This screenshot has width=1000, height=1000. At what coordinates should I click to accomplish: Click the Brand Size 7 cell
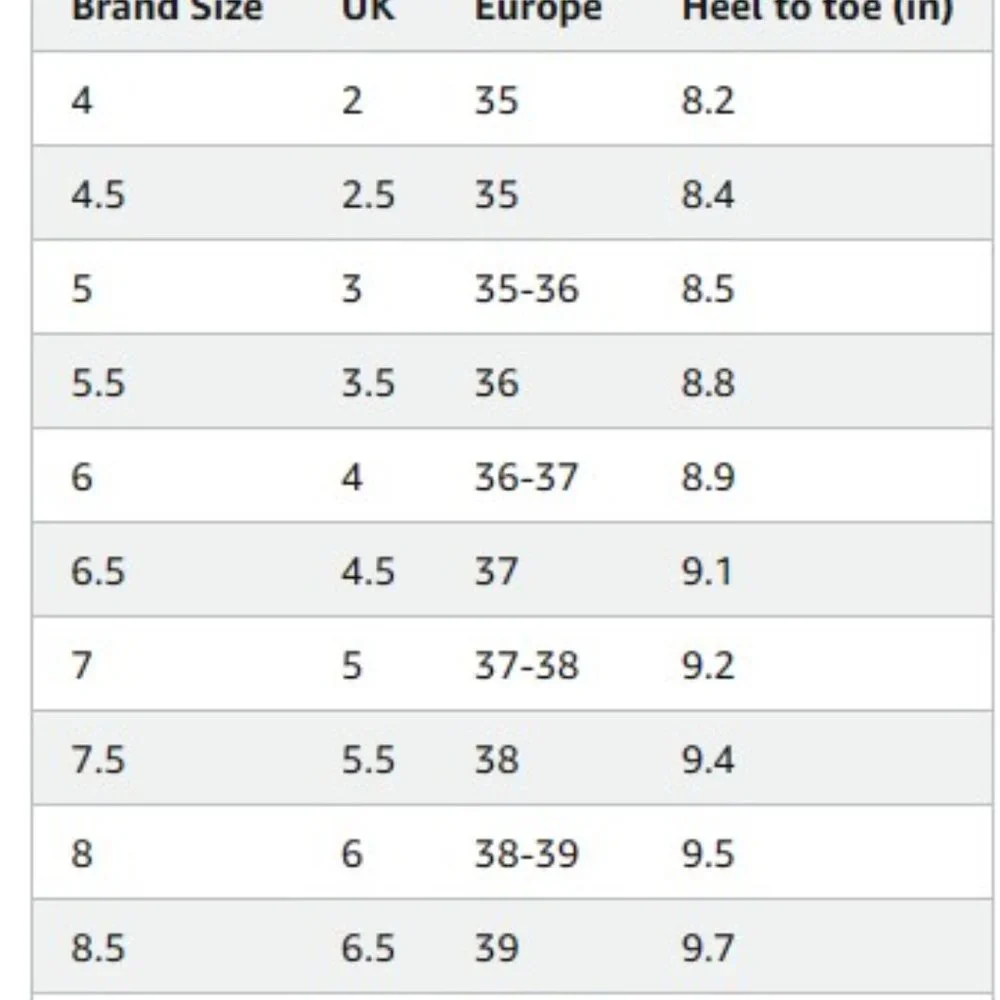click(82, 665)
